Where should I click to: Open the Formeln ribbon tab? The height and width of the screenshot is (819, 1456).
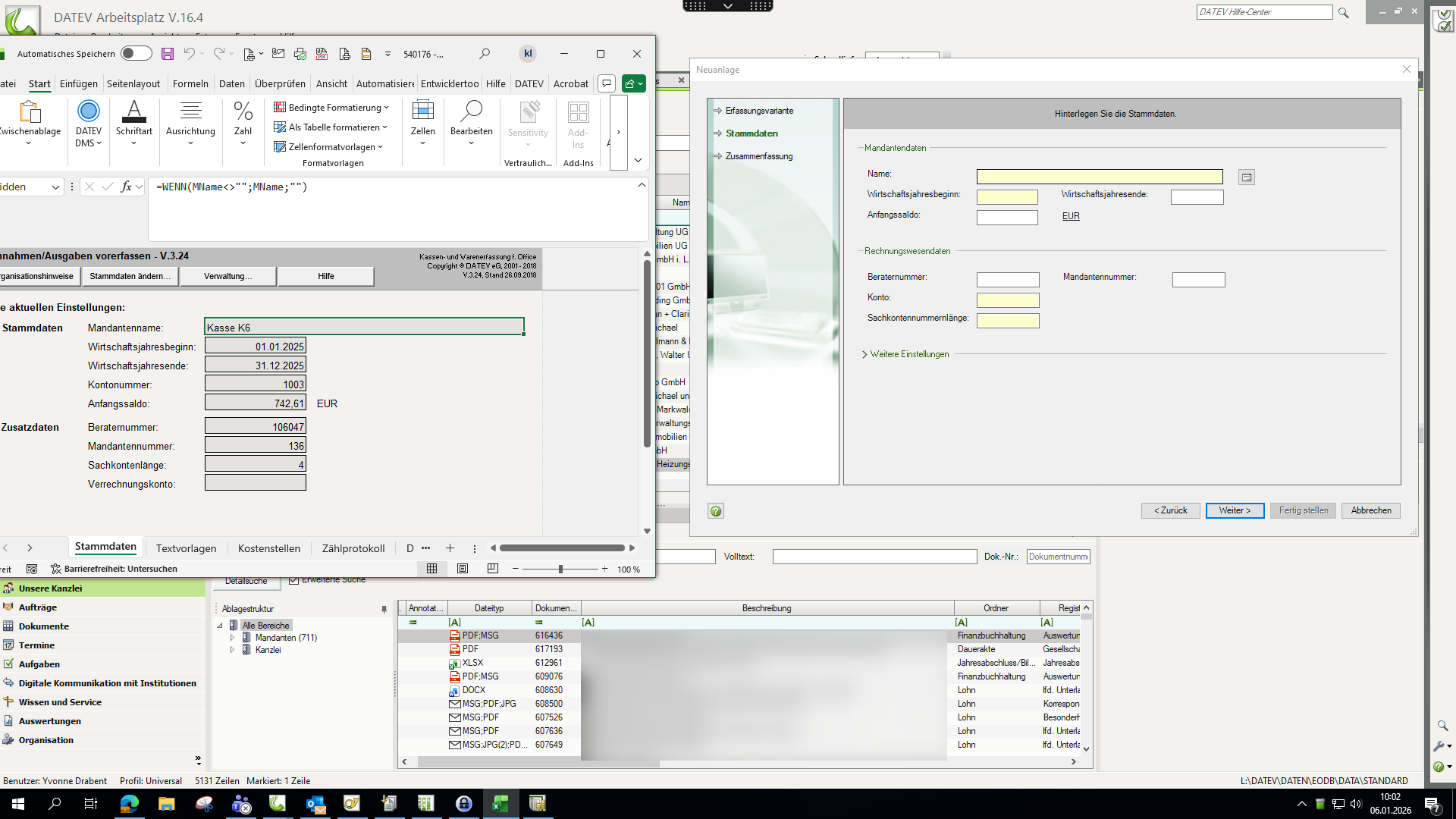click(x=190, y=84)
